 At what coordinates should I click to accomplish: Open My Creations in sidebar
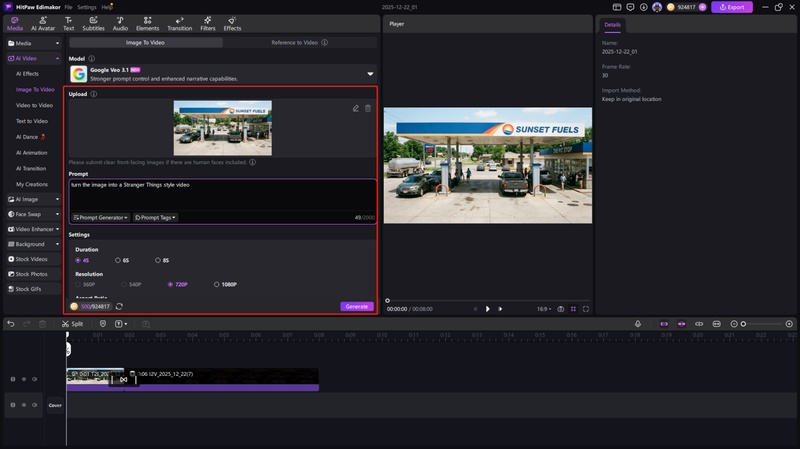pos(32,184)
